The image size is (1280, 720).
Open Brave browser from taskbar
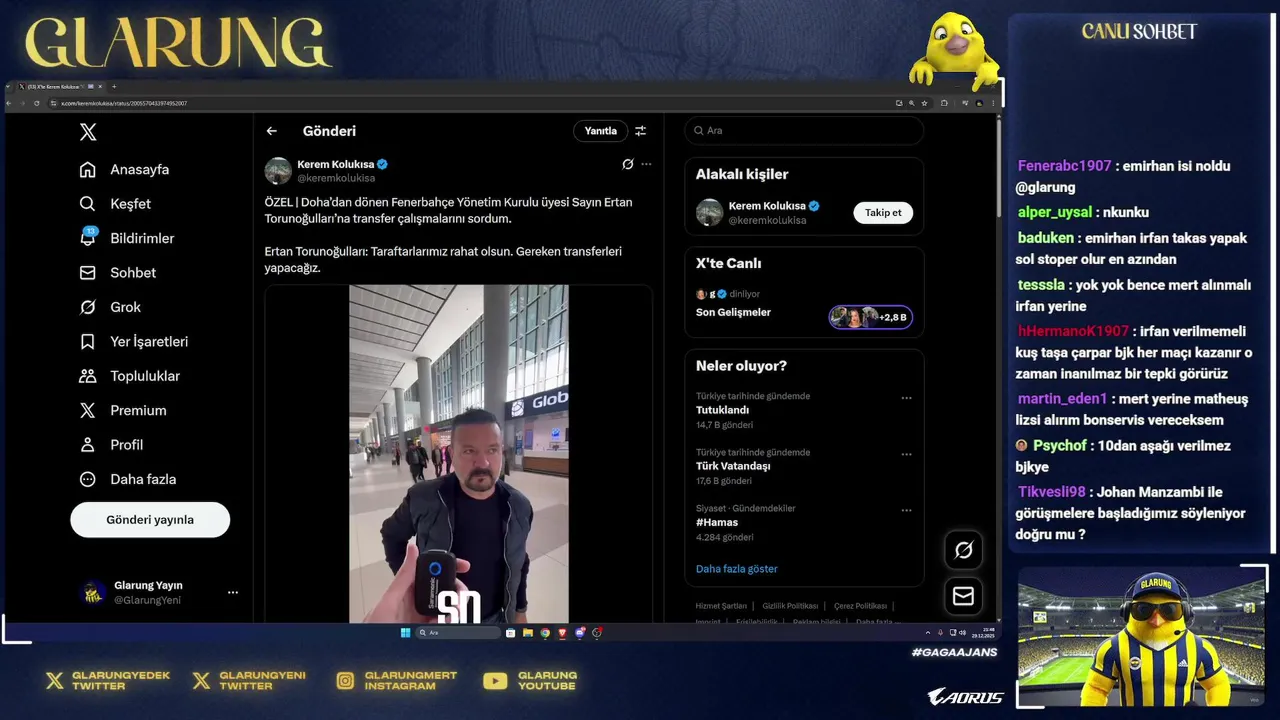point(562,632)
